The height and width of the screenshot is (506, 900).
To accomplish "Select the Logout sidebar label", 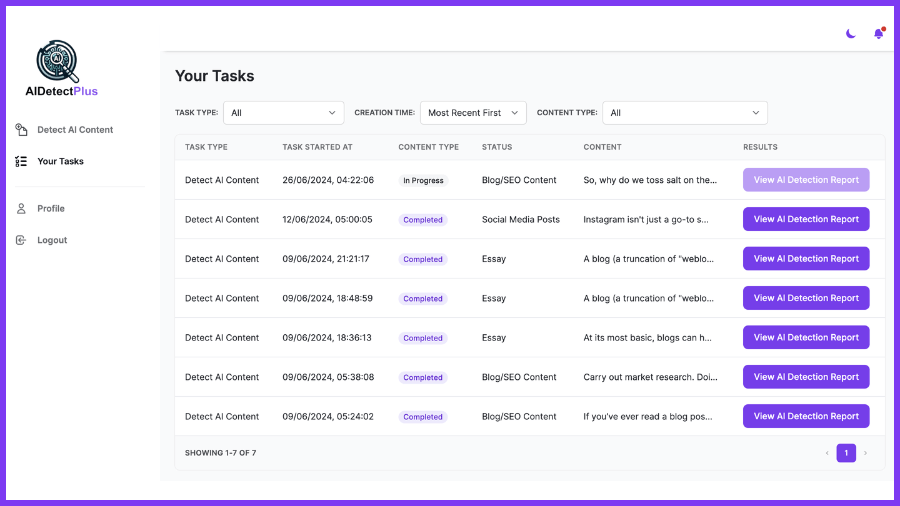I will 52,240.
